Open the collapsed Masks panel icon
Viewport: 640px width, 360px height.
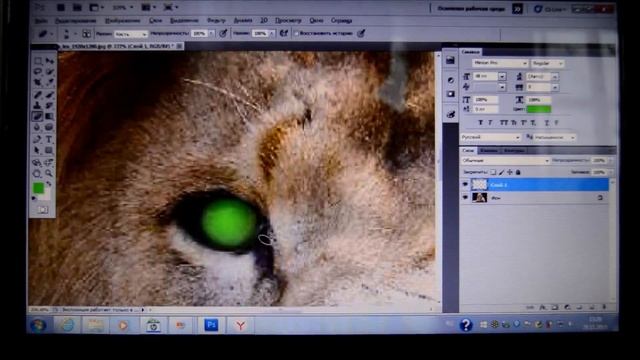(x=451, y=94)
